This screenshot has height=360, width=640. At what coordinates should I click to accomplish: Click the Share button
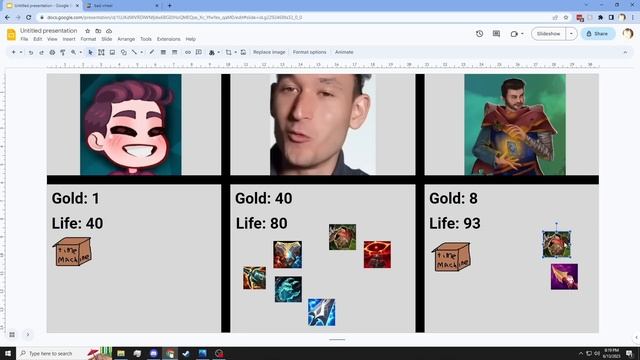tap(598, 34)
